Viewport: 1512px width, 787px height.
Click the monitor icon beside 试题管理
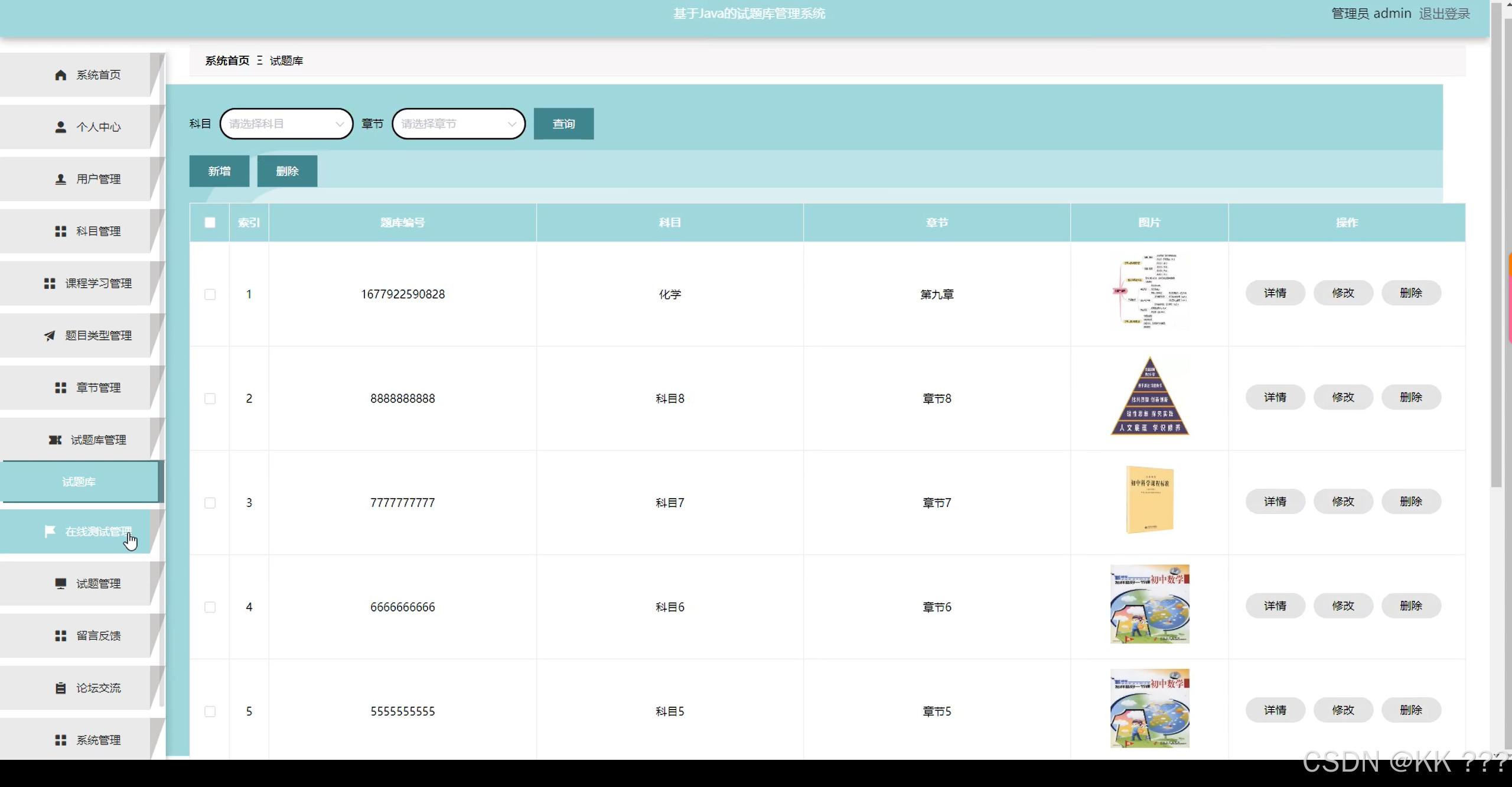coord(60,584)
